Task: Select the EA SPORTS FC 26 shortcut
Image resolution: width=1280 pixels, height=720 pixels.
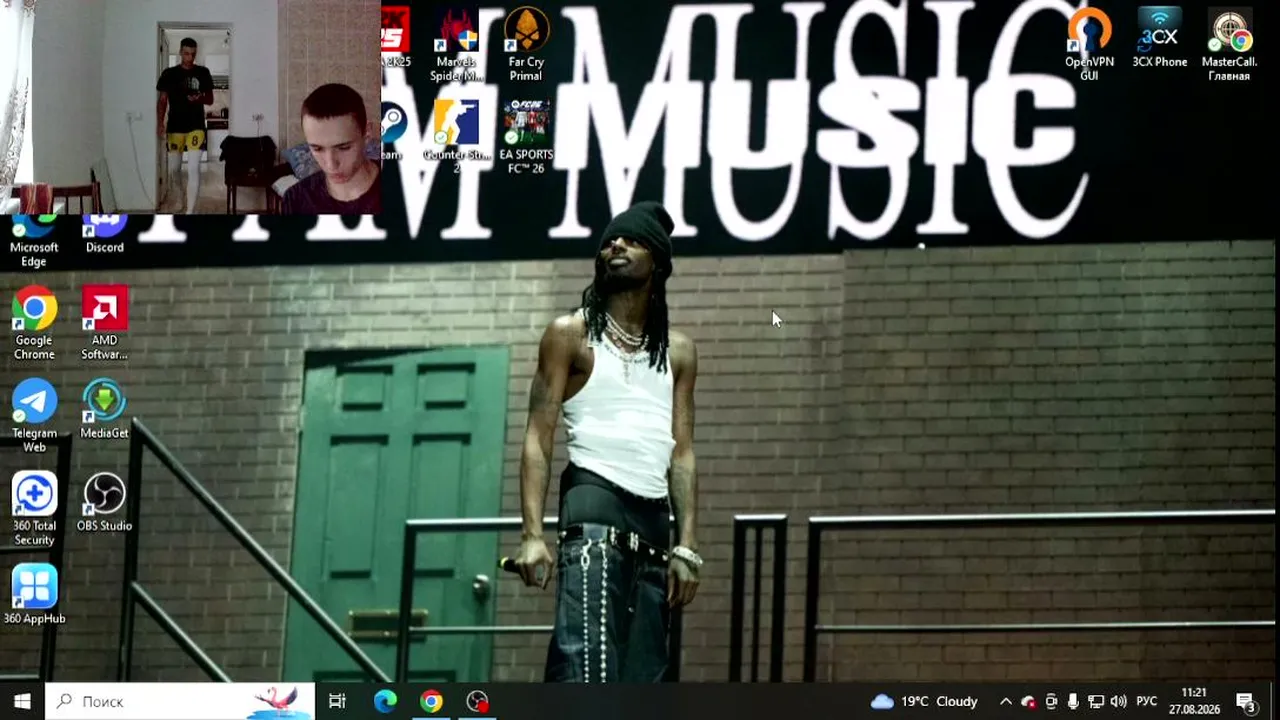Action: coord(526,137)
